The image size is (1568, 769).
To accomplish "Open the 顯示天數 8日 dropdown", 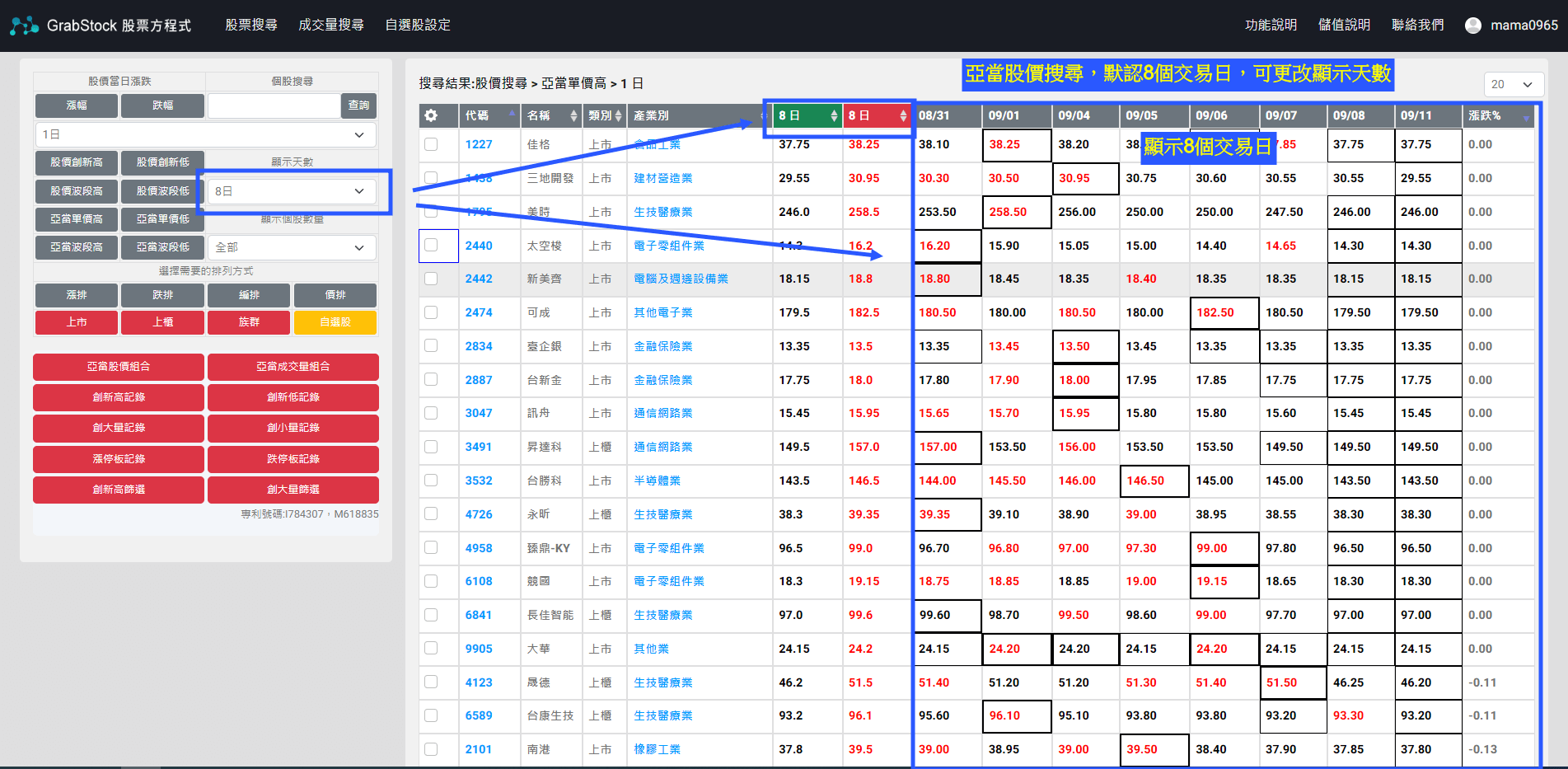I will pos(291,191).
